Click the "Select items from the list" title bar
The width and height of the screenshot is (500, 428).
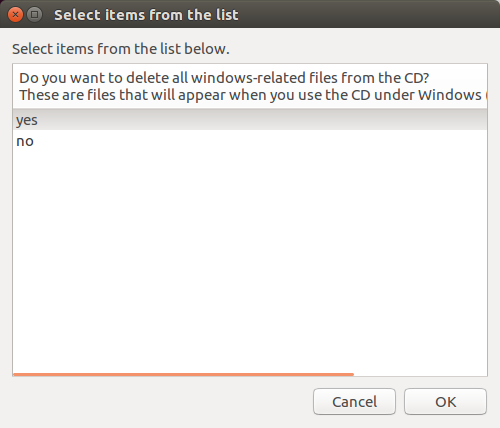pyautogui.click(x=146, y=15)
